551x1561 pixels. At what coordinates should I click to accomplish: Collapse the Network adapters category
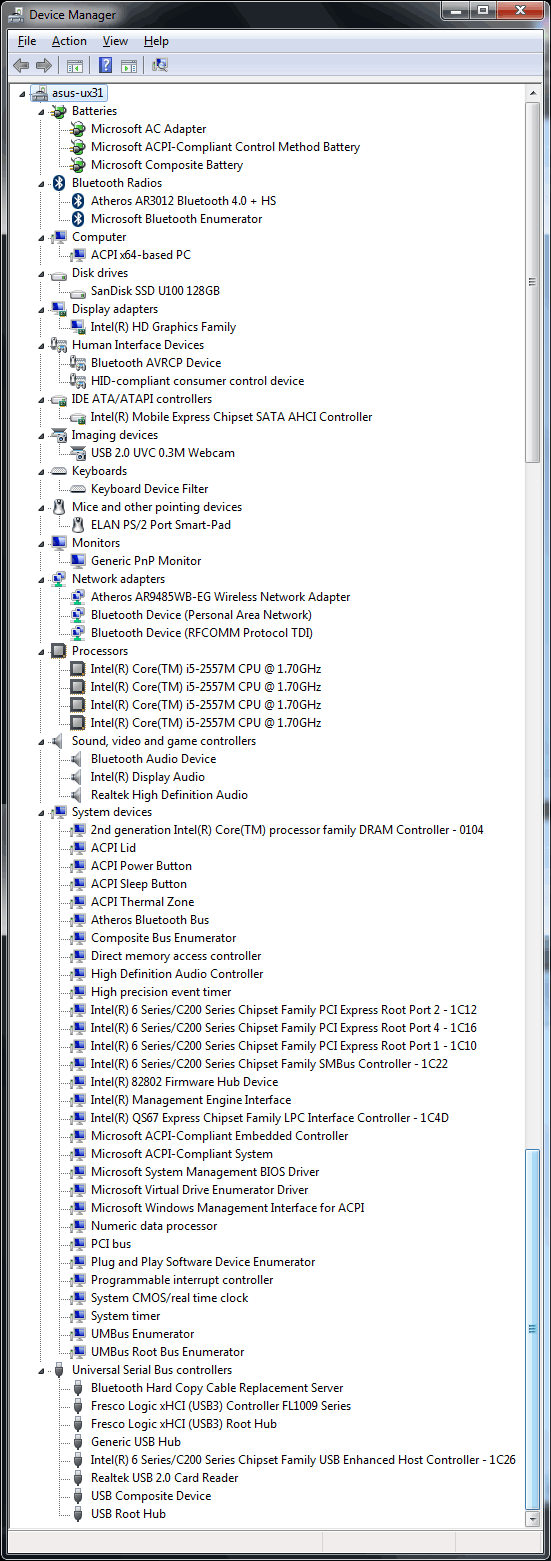point(42,580)
